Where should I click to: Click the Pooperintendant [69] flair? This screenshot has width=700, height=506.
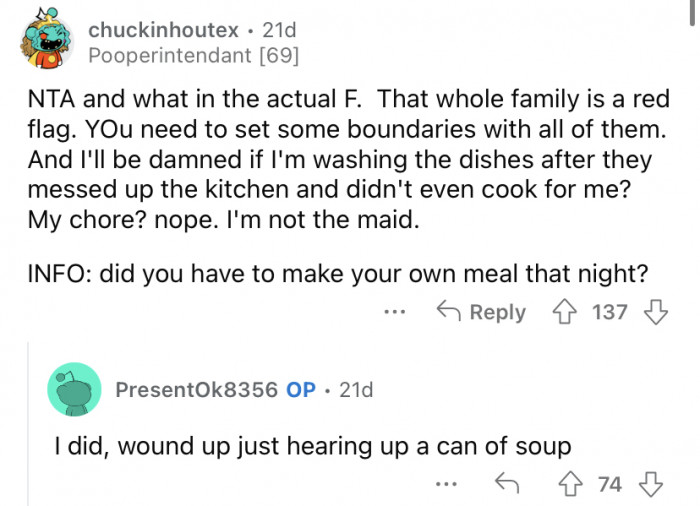tap(193, 56)
